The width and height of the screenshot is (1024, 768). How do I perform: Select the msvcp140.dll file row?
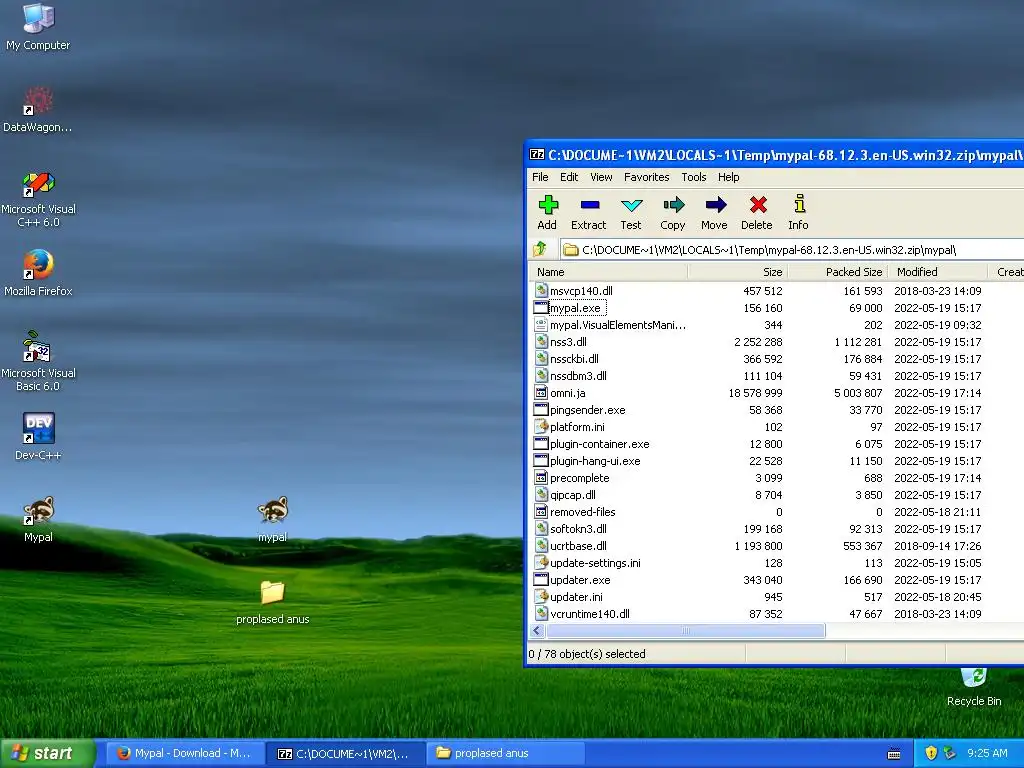coord(776,291)
